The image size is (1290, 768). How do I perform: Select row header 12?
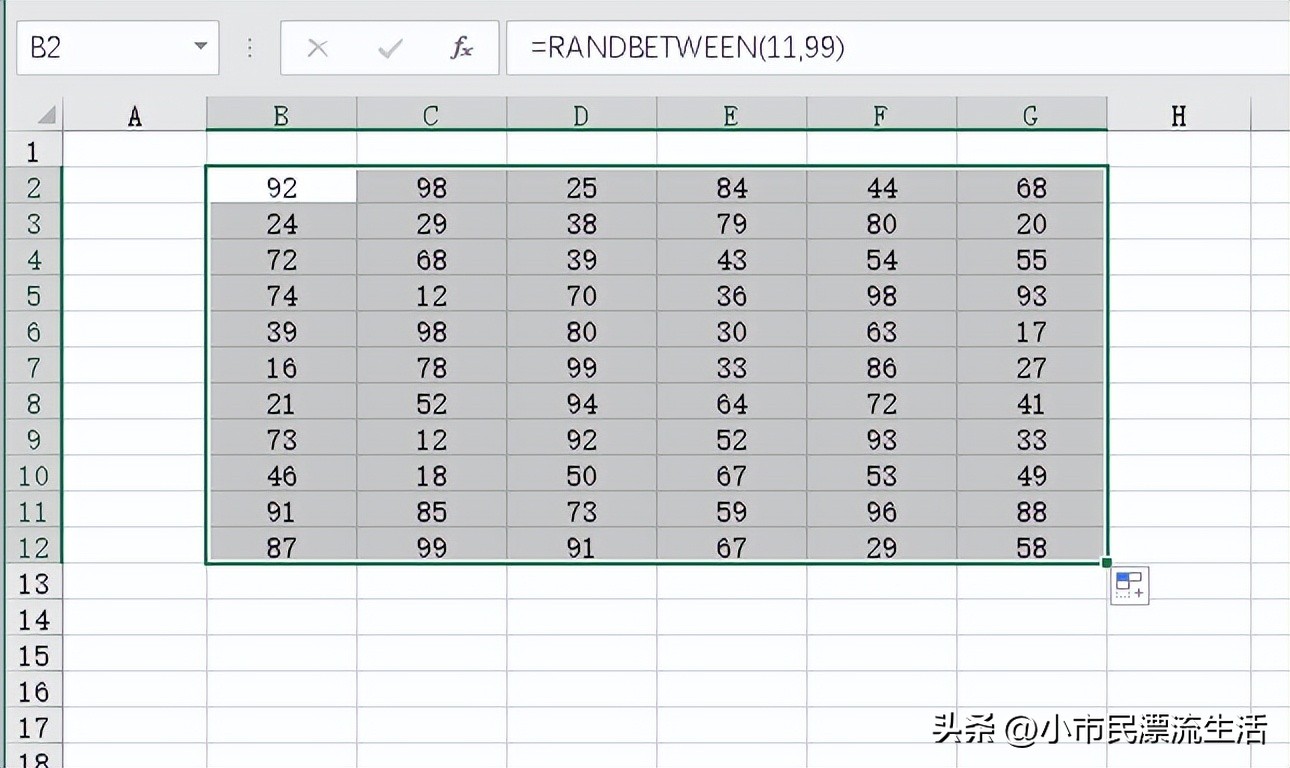[x=34, y=547]
